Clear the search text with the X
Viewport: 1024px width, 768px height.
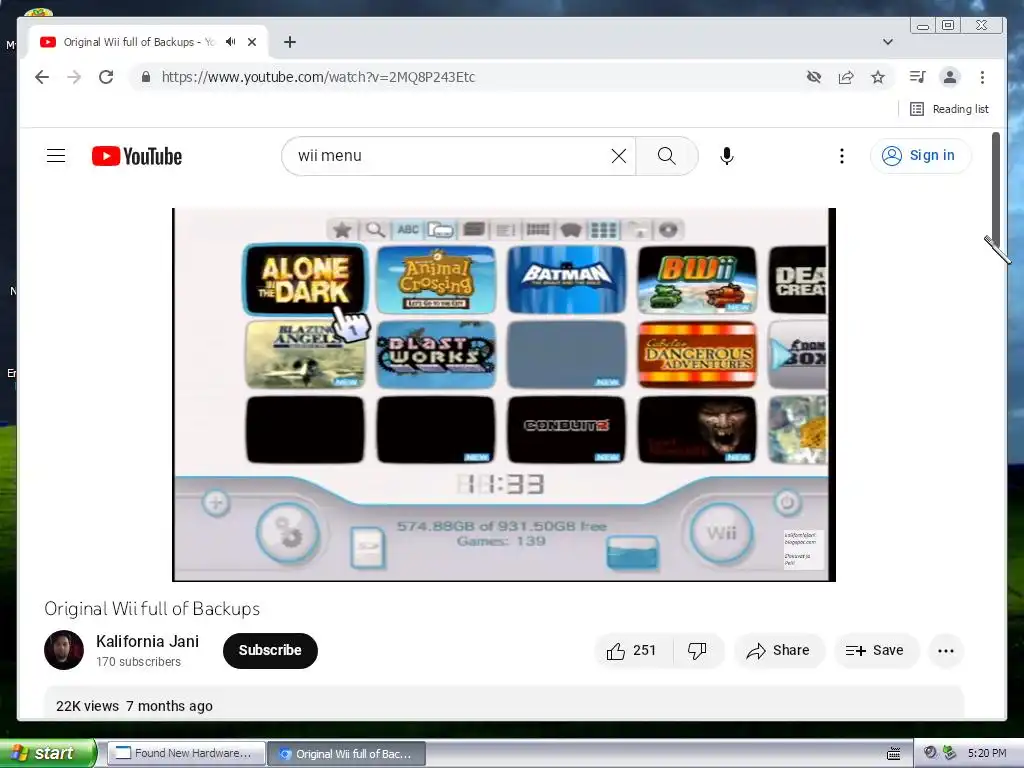(618, 155)
